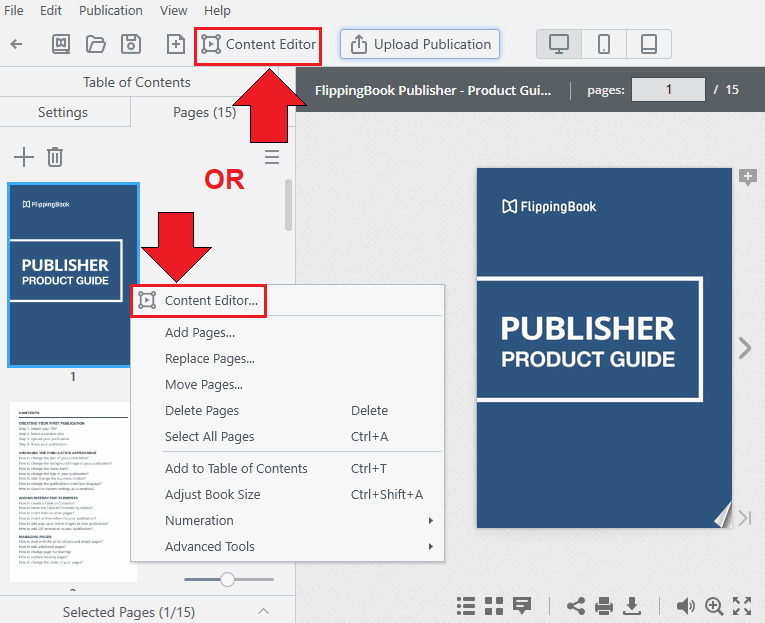765x623 pixels.
Task: Open the Publication menu
Action: tap(111, 10)
